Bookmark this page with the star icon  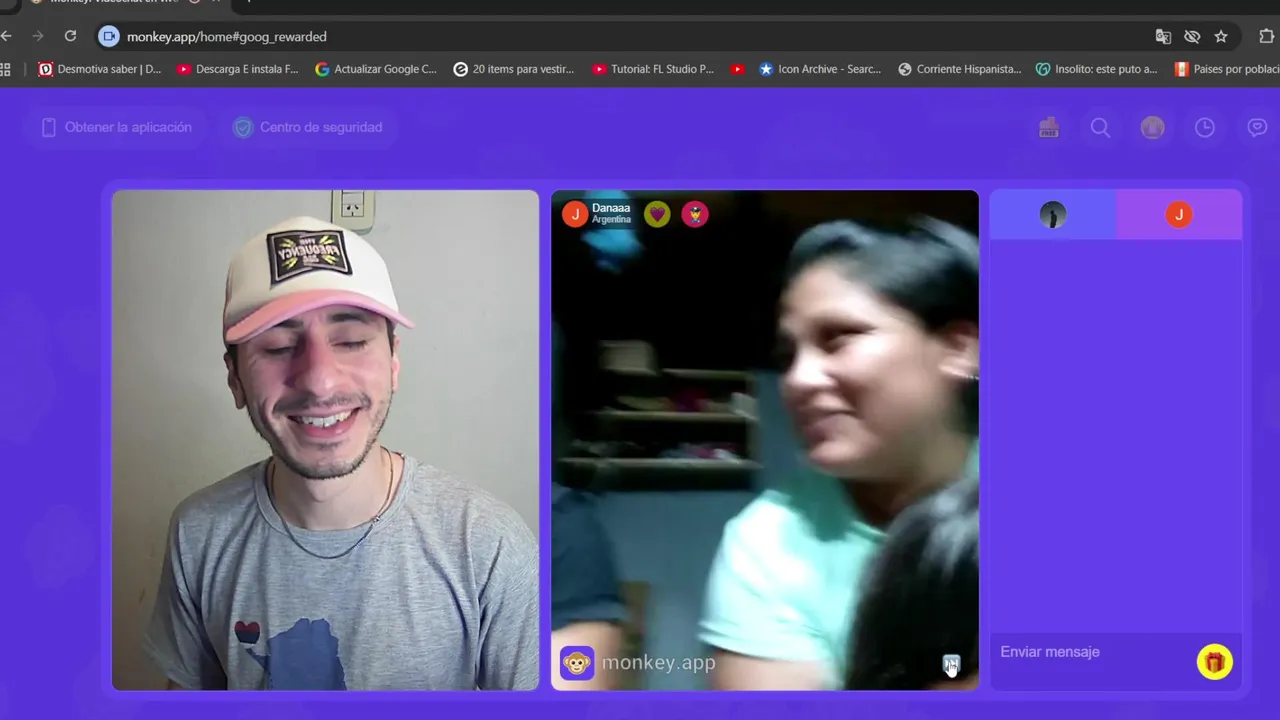tap(1221, 36)
